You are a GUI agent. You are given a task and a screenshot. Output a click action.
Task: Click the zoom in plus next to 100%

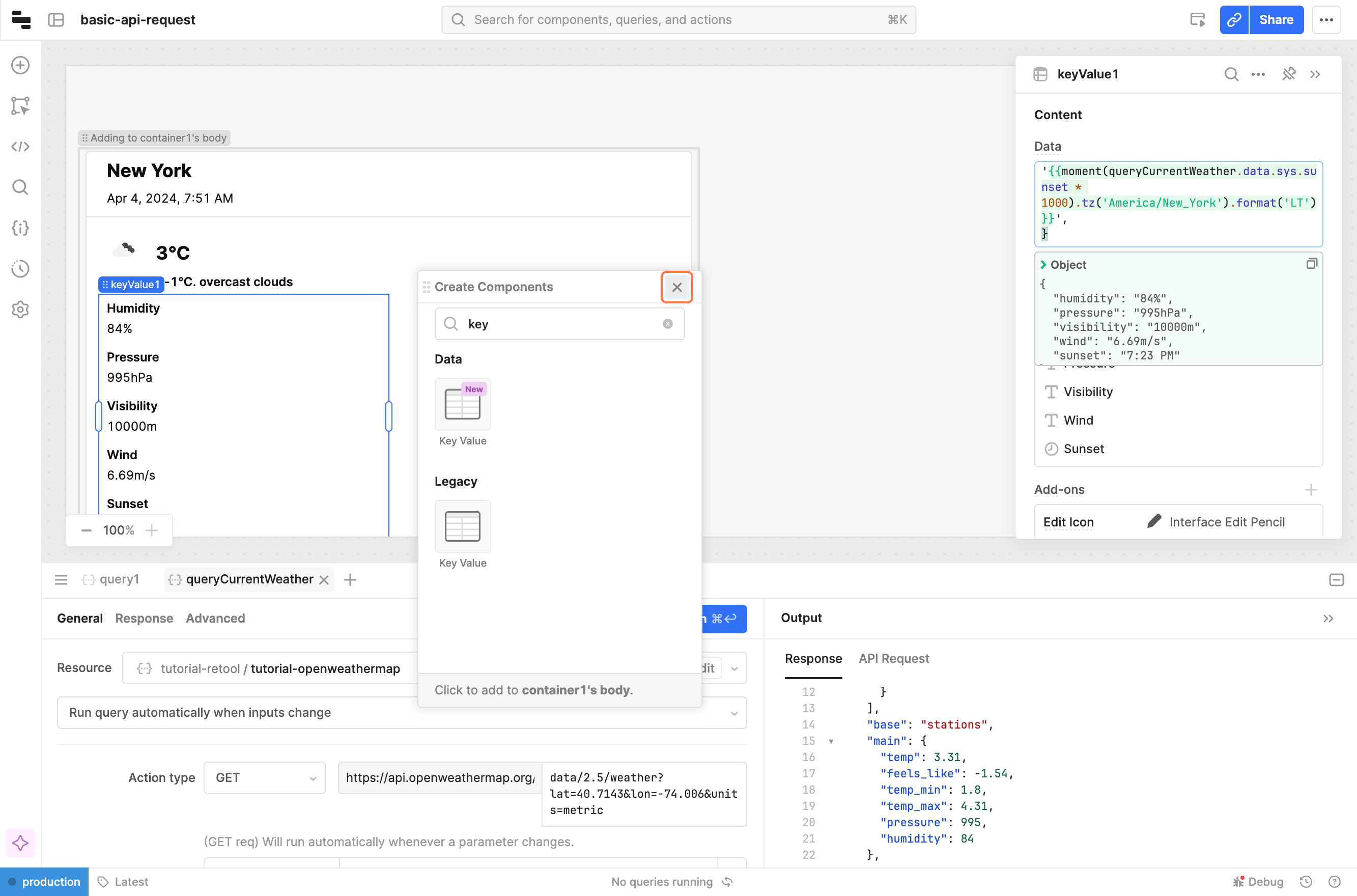(x=152, y=530)
